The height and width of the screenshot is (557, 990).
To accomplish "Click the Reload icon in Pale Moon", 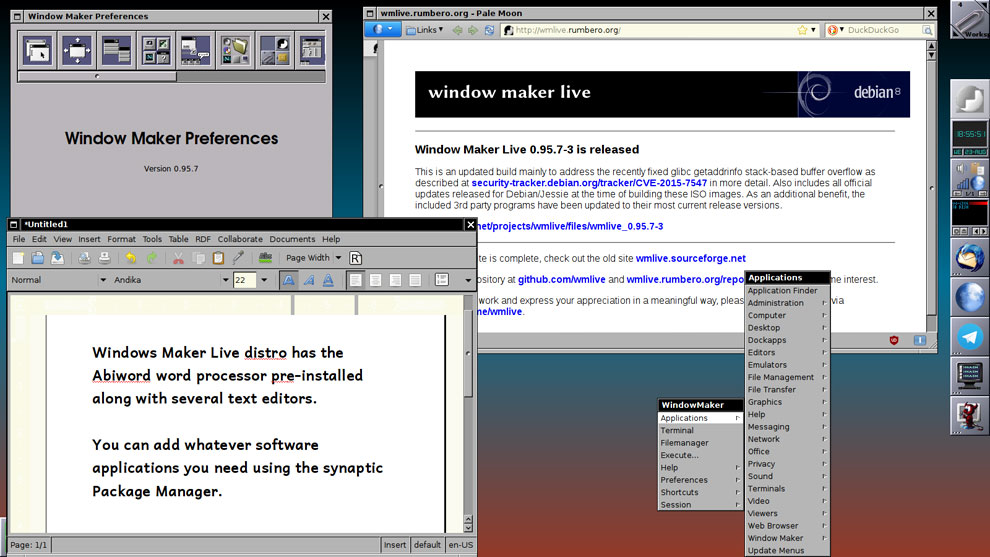I will click(489, 30).
